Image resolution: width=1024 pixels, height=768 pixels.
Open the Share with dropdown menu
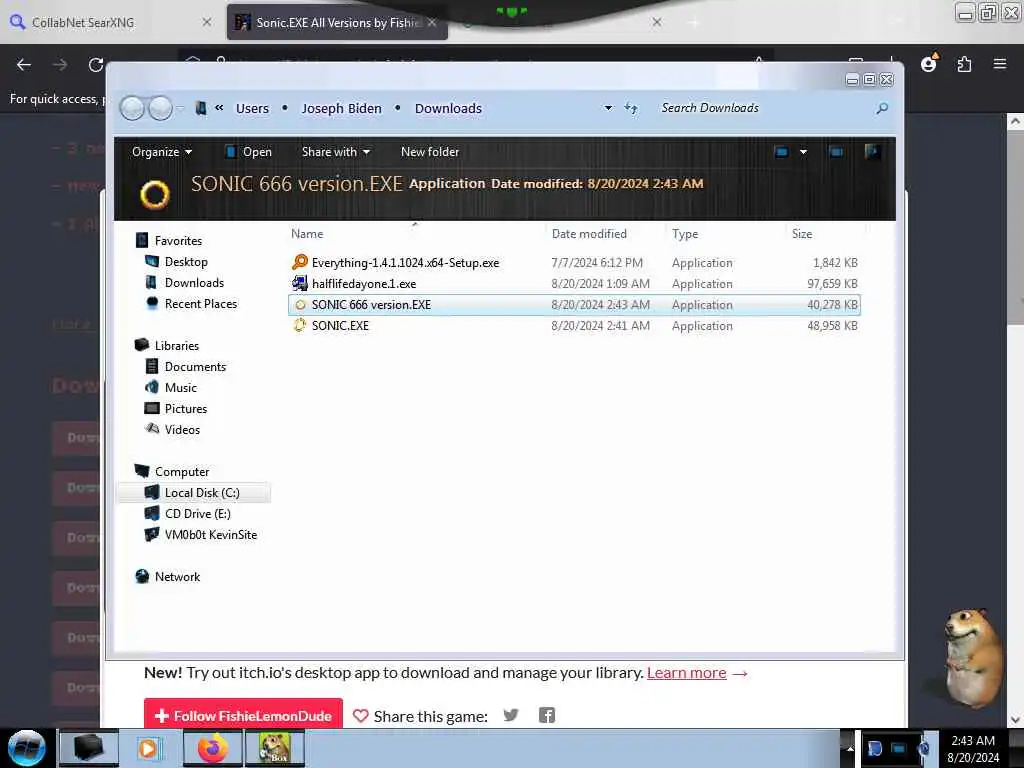click(336, 152)
